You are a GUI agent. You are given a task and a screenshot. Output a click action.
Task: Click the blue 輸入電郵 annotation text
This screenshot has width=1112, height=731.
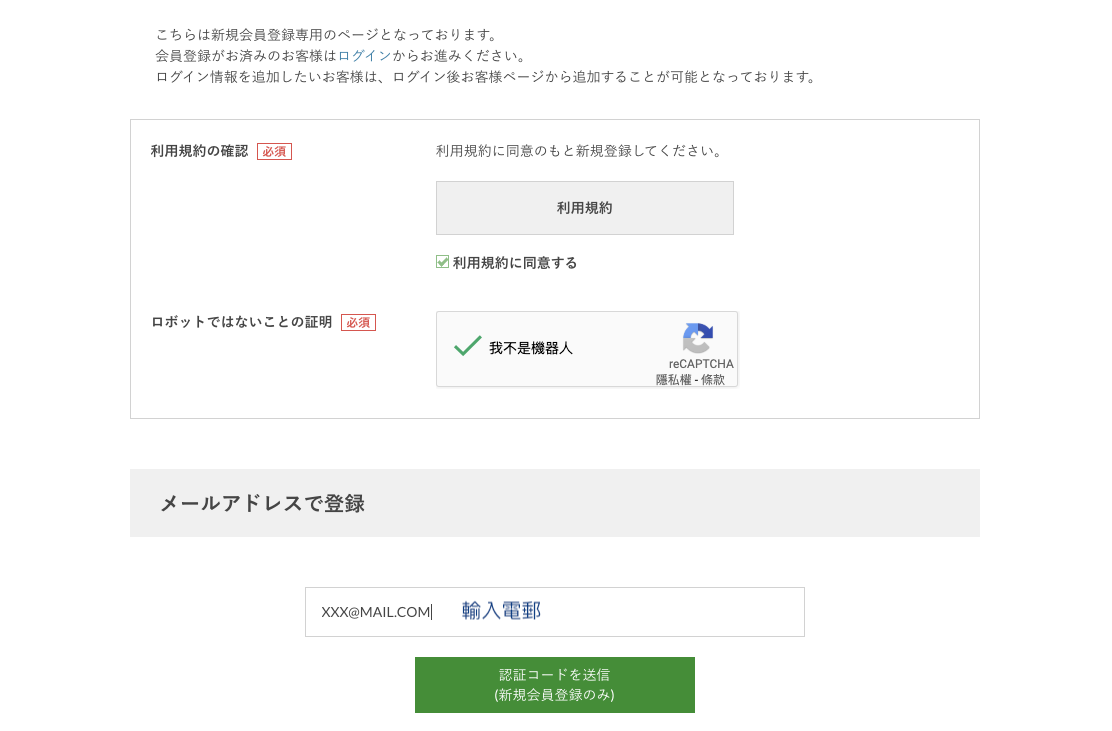click(501, 611)
